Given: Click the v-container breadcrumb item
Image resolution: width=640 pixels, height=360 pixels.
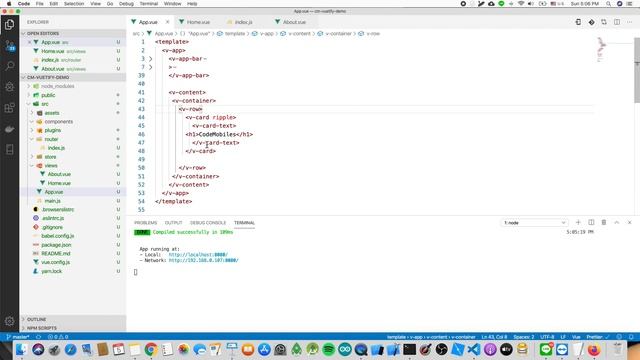Looking at the screenshot, I should pos(338,33).
